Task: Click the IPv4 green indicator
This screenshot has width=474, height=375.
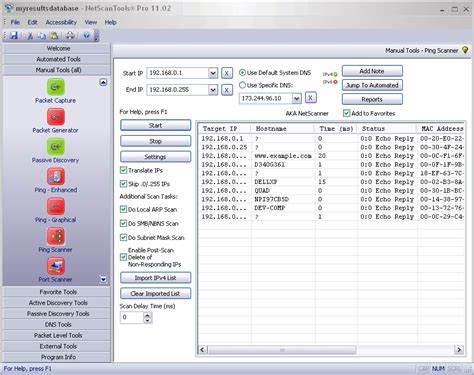Action: pos(335,74)
